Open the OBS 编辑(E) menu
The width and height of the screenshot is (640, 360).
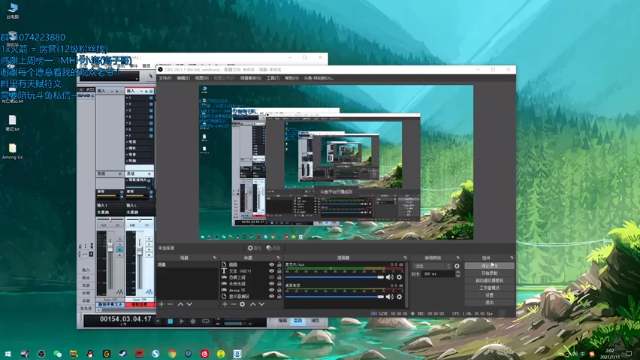(x=183, y=78)
